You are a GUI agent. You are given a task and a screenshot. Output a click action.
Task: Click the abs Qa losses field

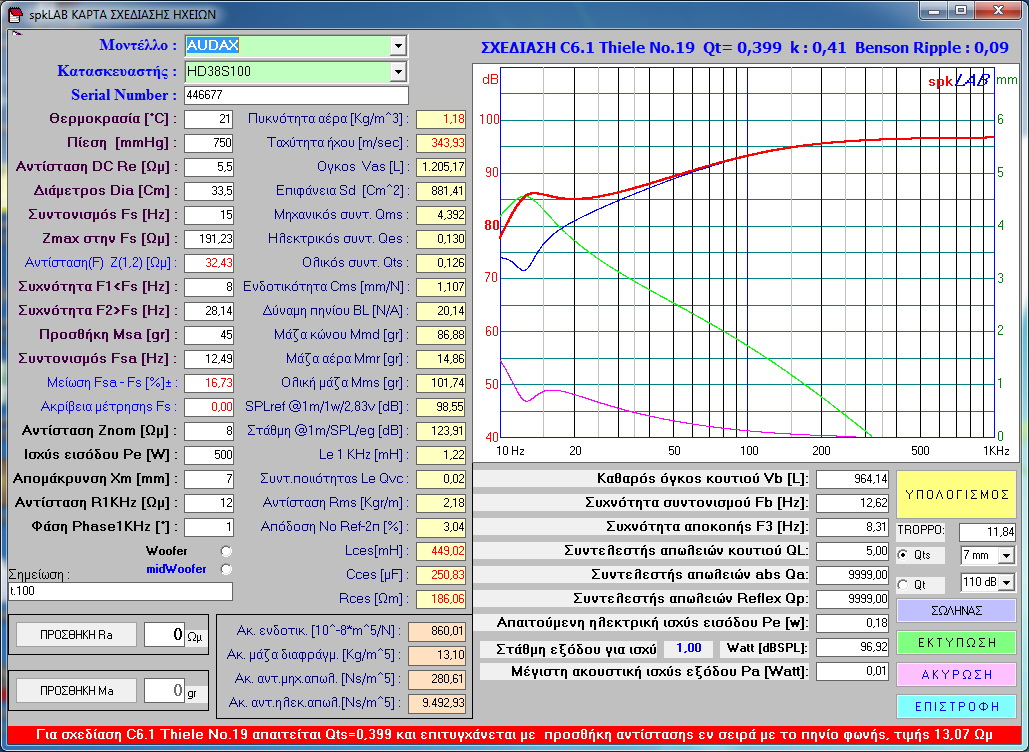852,575
